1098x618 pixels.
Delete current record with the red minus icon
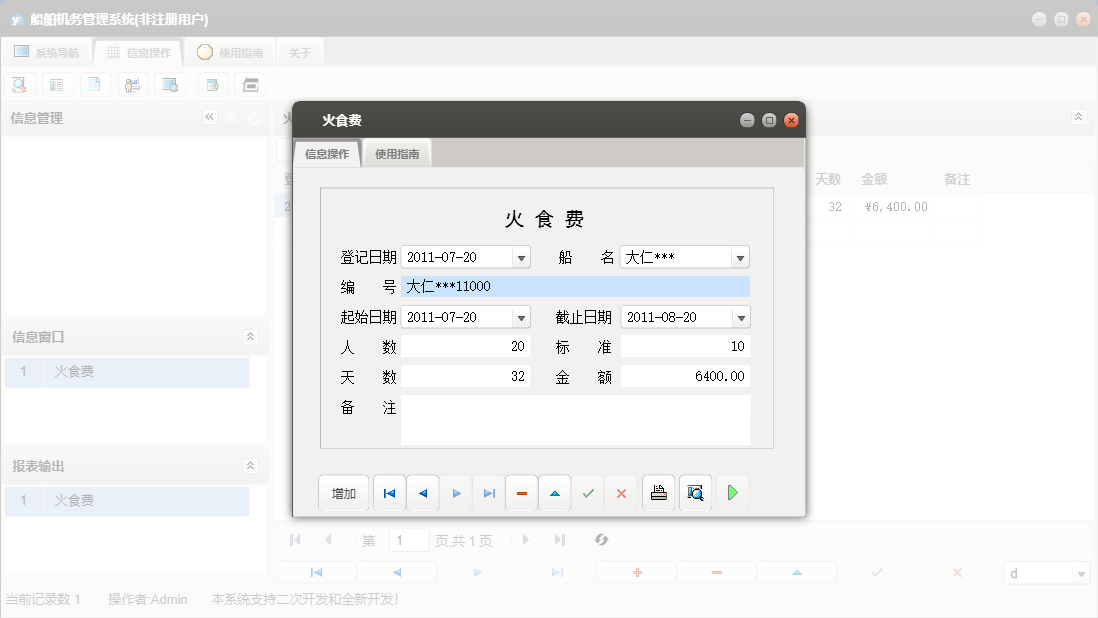click(x=521, y=492)
